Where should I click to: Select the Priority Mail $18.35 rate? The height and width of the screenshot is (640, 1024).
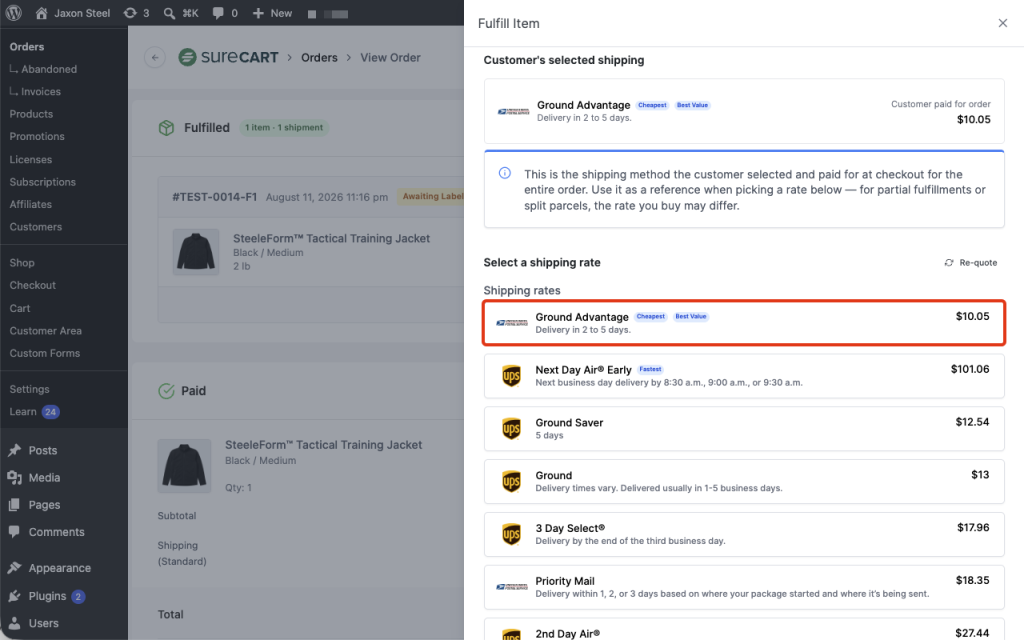744,587
